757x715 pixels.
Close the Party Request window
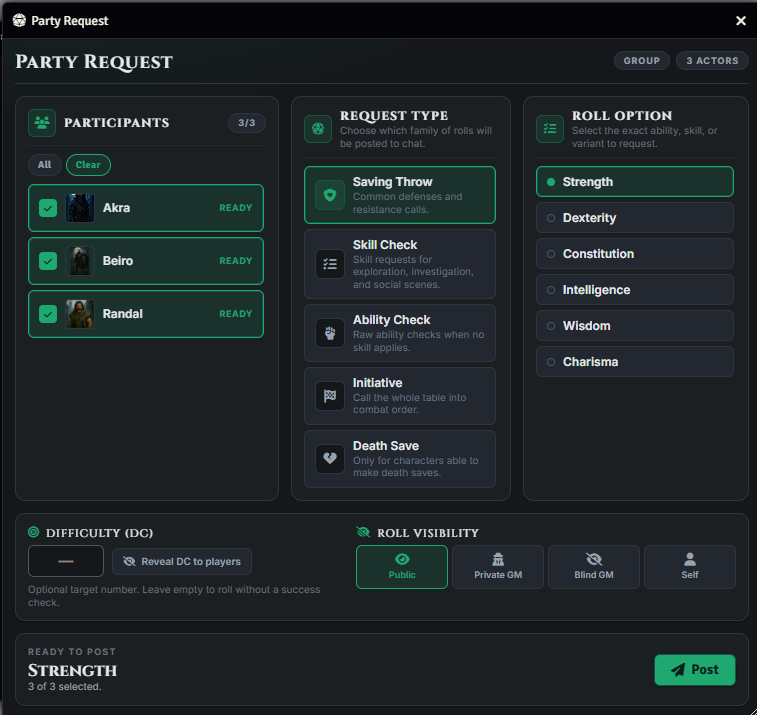(741, 21)
